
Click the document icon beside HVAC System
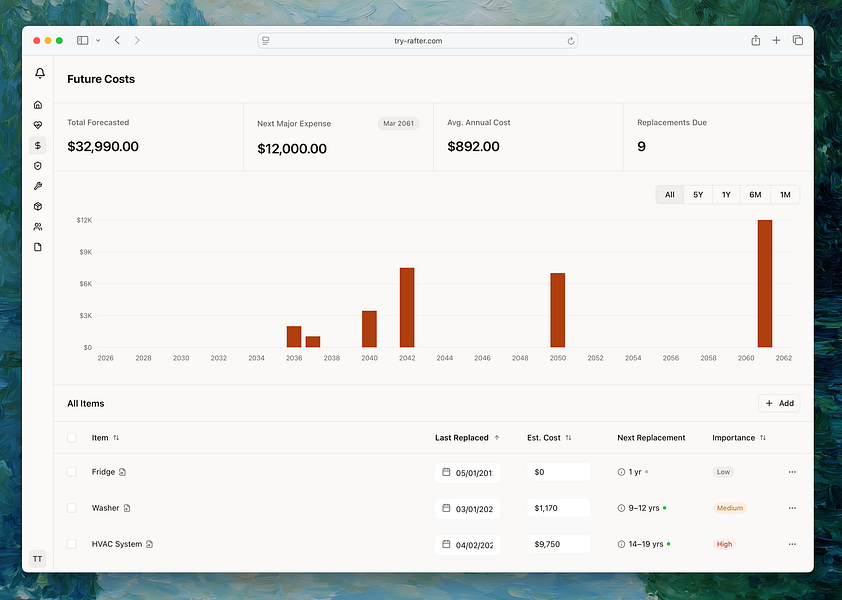coord(149,544)
